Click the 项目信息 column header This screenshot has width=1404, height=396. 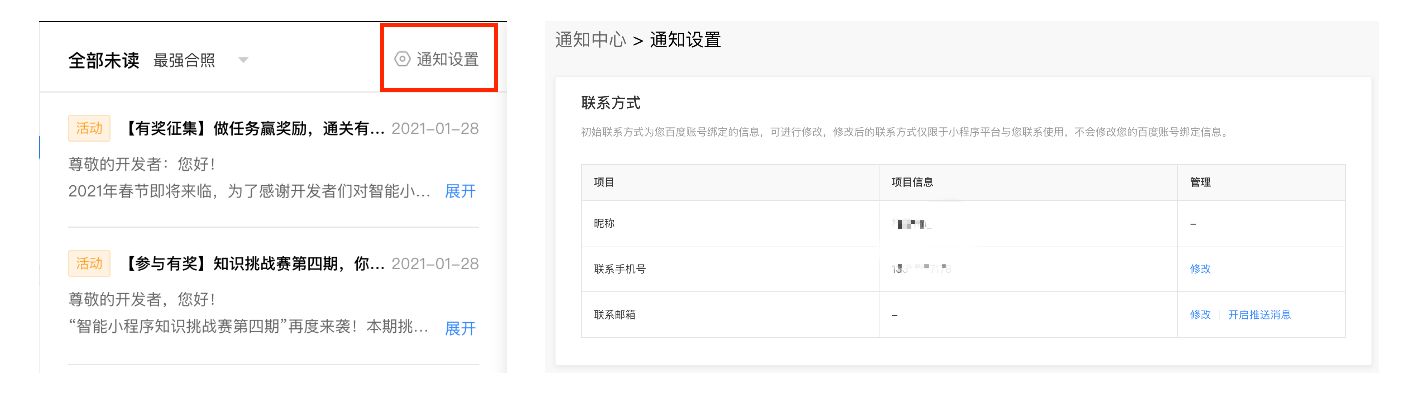(913, 183)
